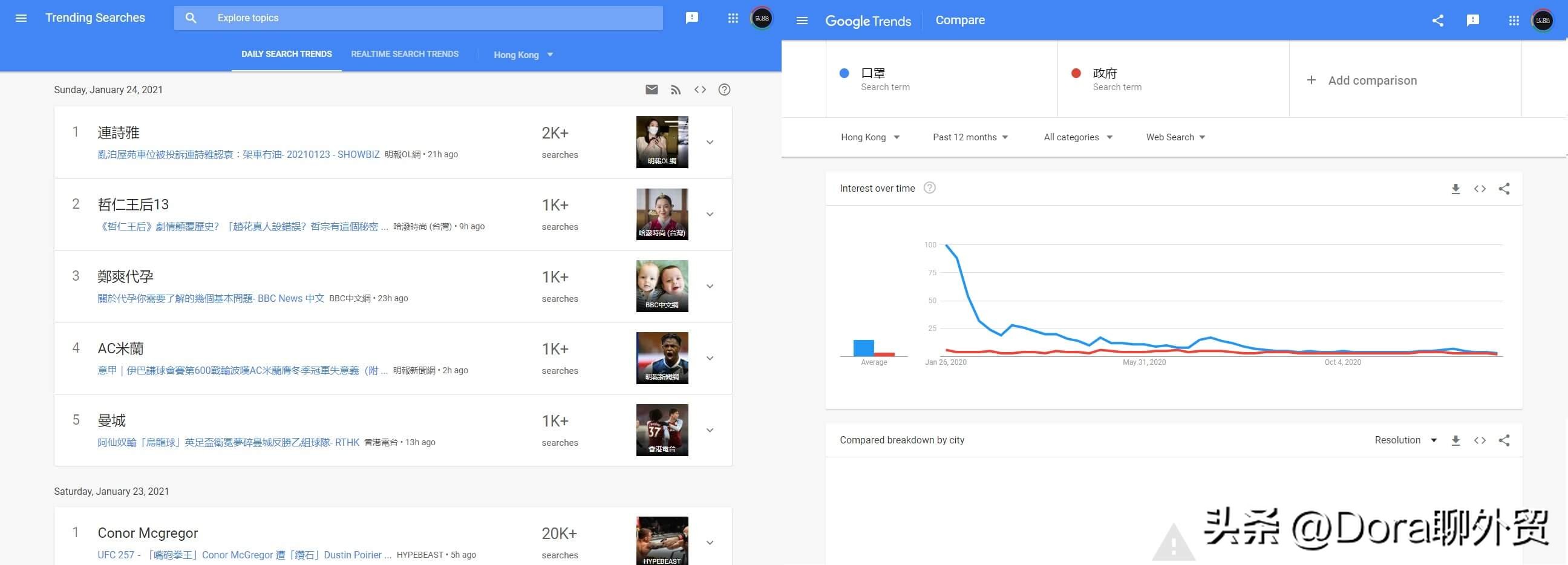Open the Past 12 months dropdown
The width and height of the screenshot is (1568, 565).
[970, 137]
